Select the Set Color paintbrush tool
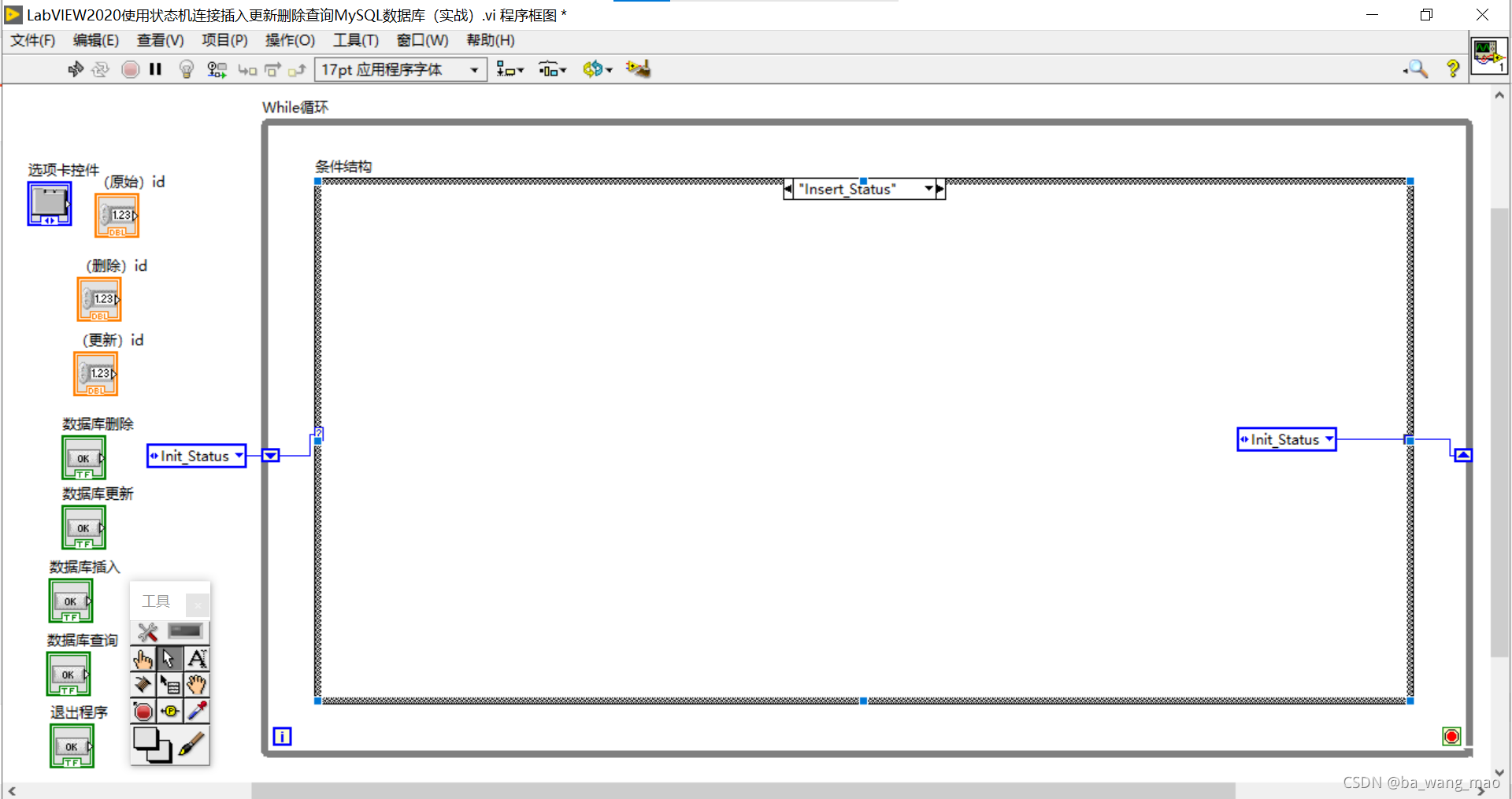Image resolution: width=1512 pixels, height=799 pixels. point(191,744)
